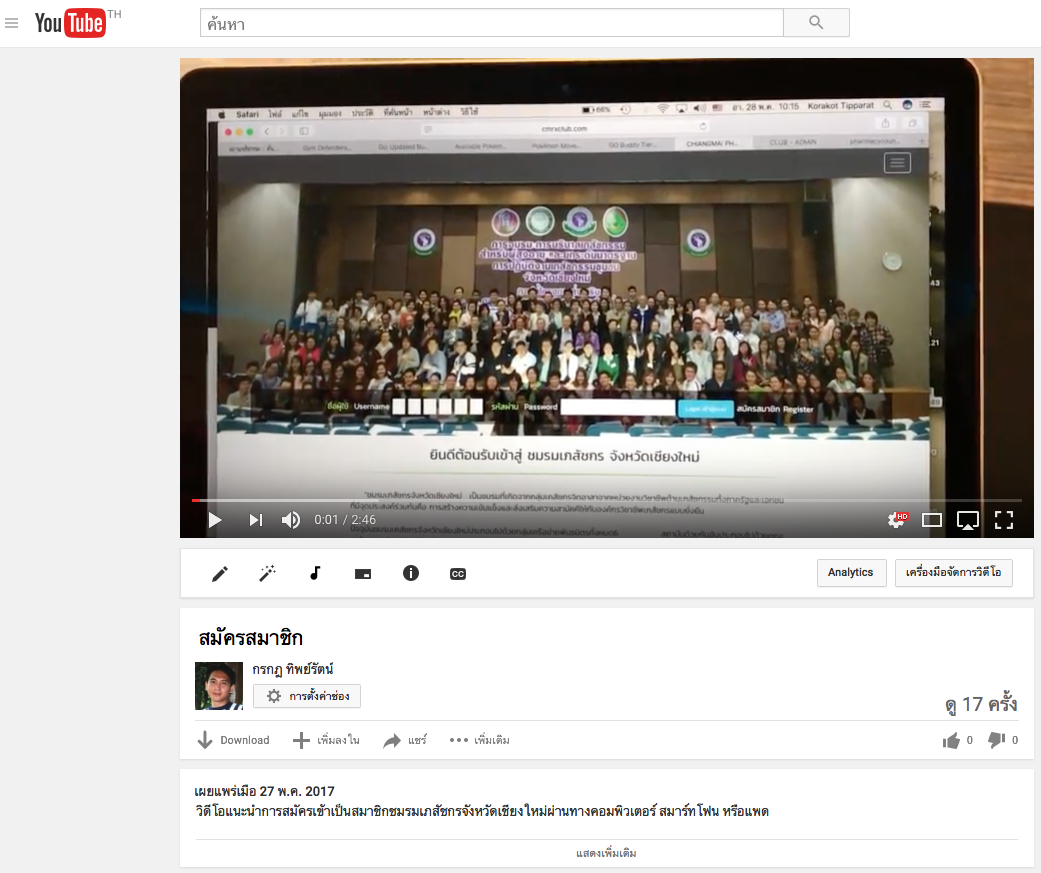Mute the video volume
This screenshot has height=873, width=1041.
[291, 520]
